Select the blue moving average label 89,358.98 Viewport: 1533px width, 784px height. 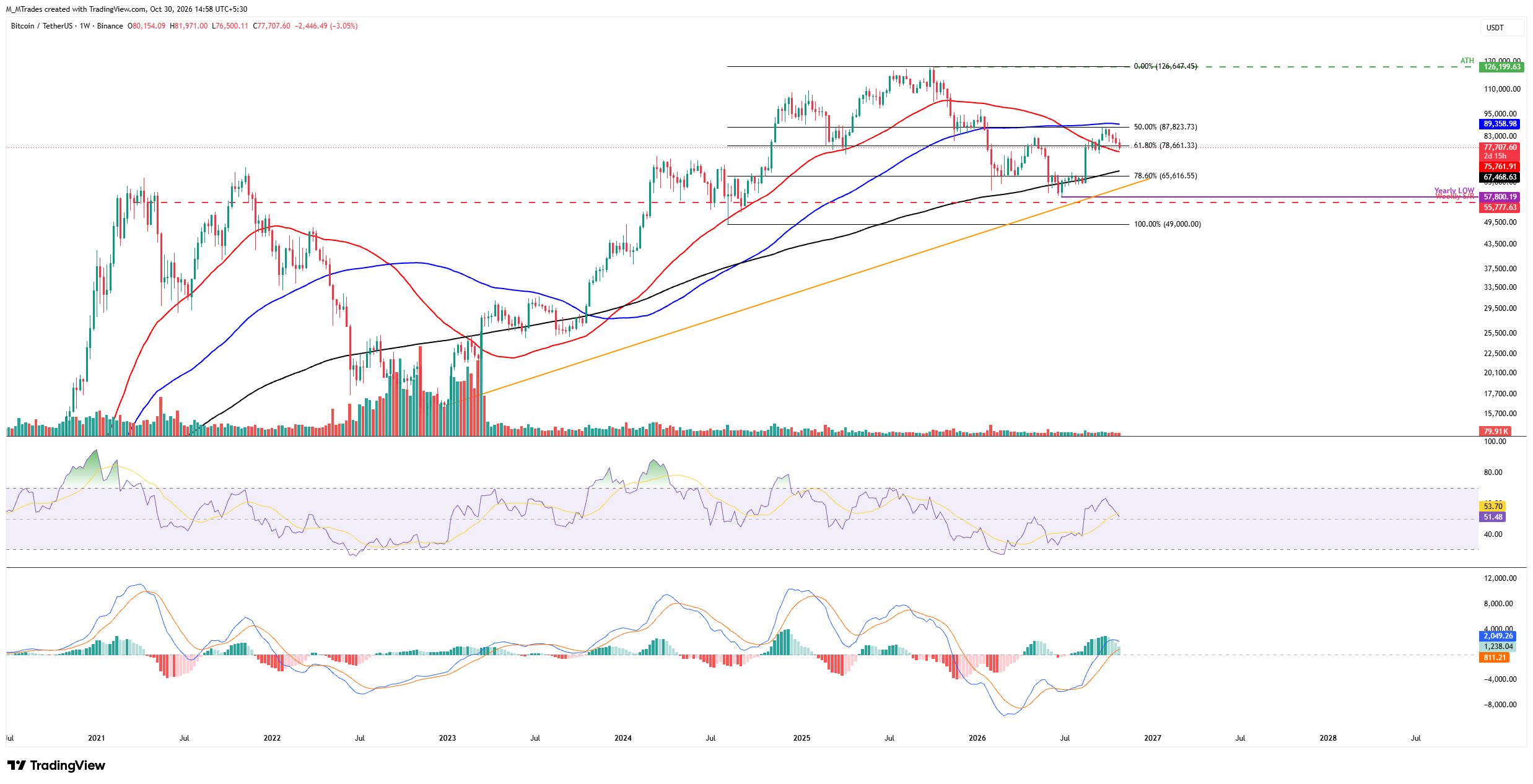1498,124
